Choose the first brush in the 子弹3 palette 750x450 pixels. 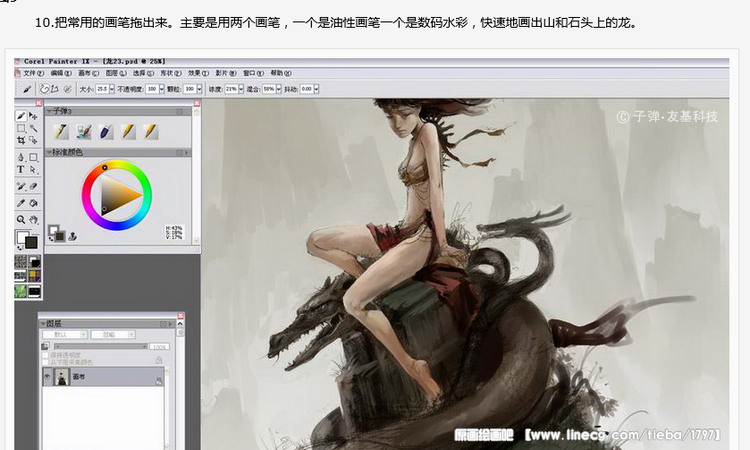(61, 132)
